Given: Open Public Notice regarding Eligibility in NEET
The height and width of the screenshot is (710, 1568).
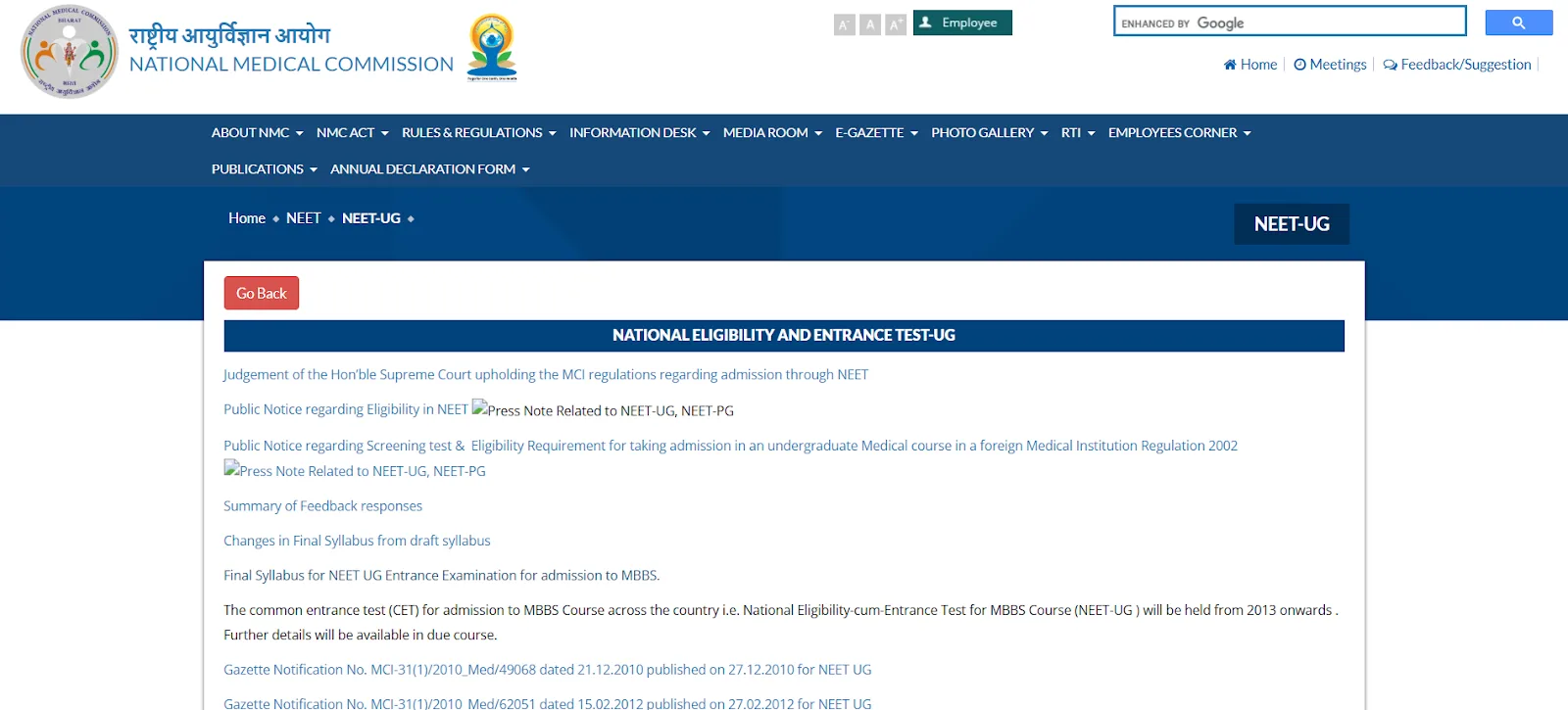Looking at the screenshot, I should point(346,409).
